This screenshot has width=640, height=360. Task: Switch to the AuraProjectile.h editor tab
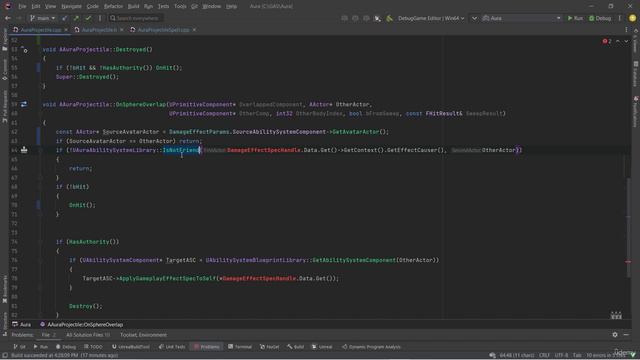point(99,30)
